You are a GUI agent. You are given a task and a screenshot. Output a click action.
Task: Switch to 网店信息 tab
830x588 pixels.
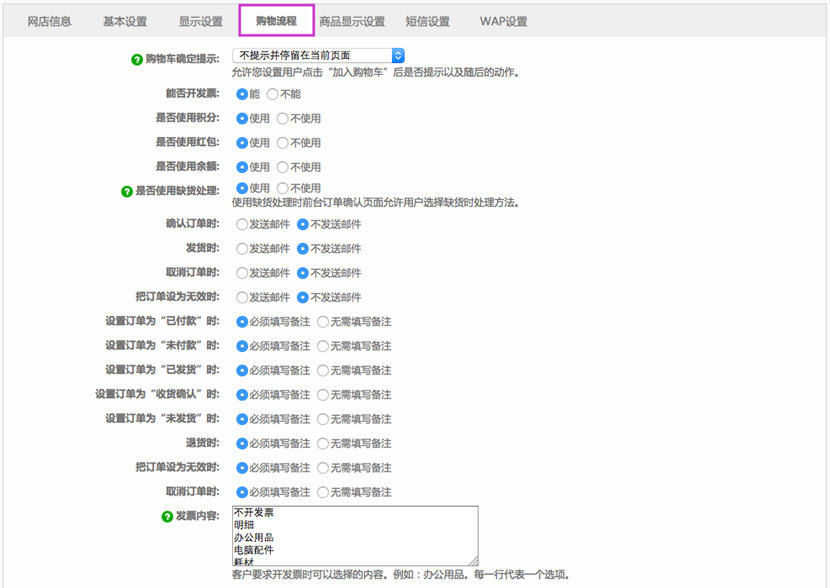[49, 22]
